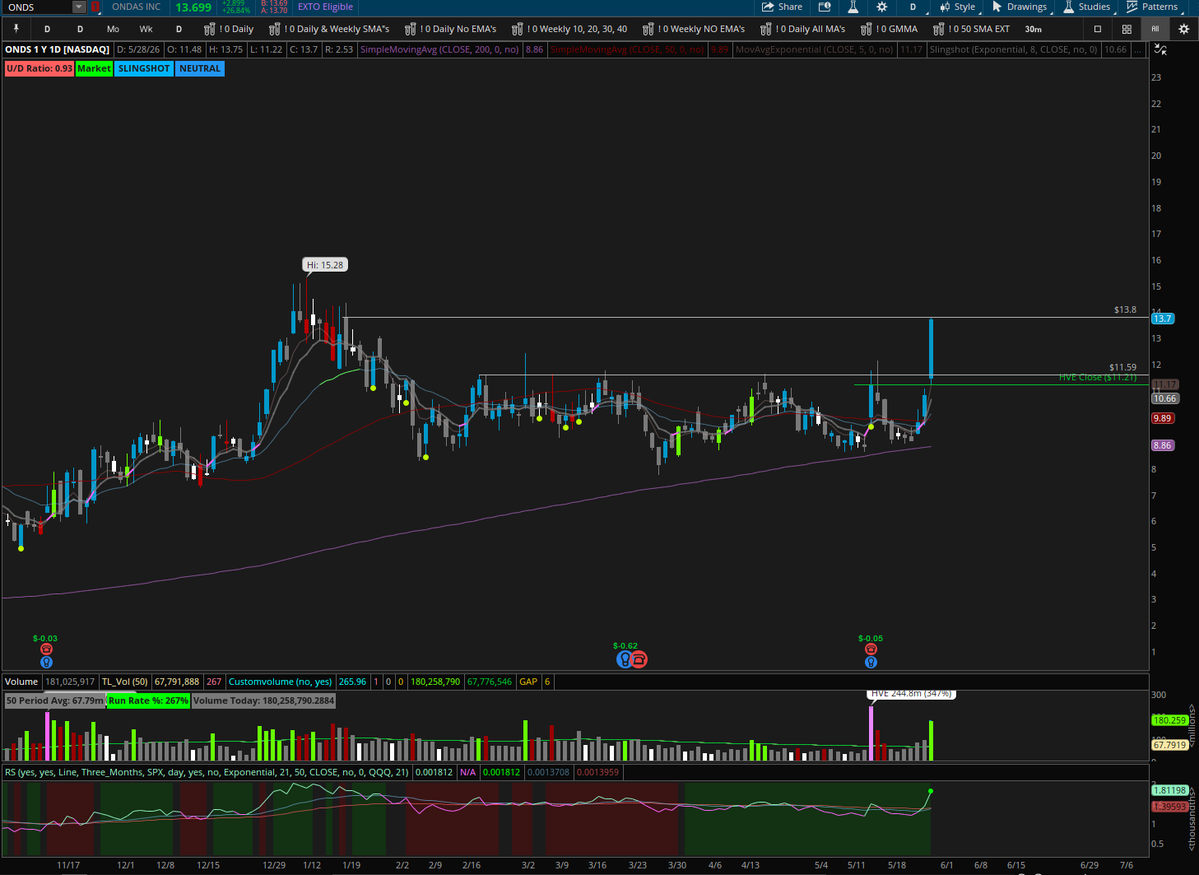This screenshot has height=875, width=1199.
Task: Load the '! 0 GMMA' study set
Action: click(889, 29)
